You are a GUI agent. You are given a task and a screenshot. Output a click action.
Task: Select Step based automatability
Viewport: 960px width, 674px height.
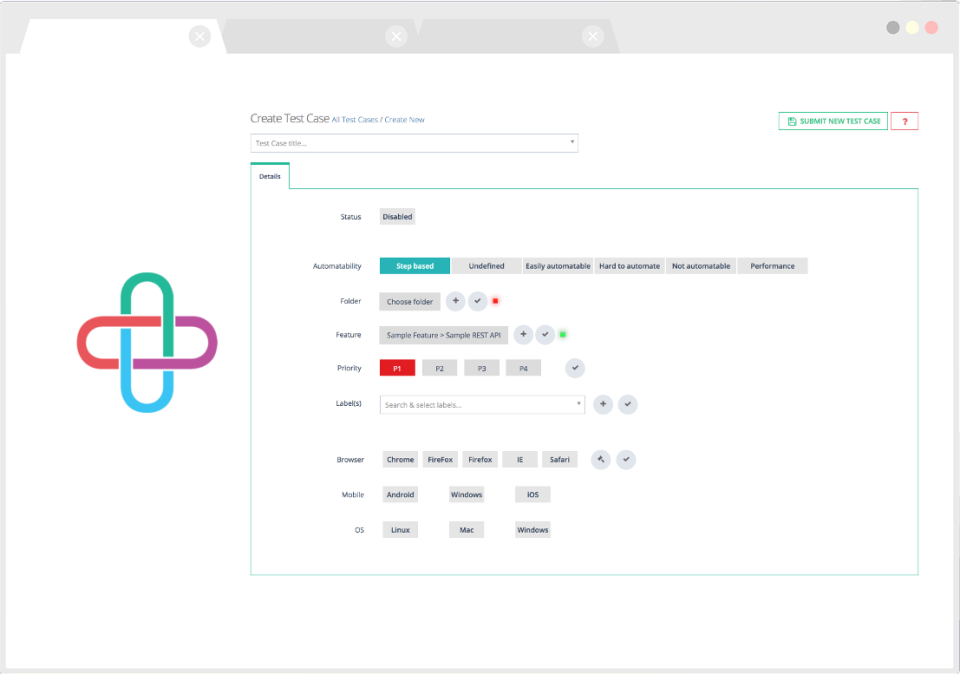pyautogui.click(x=414, y=265)
